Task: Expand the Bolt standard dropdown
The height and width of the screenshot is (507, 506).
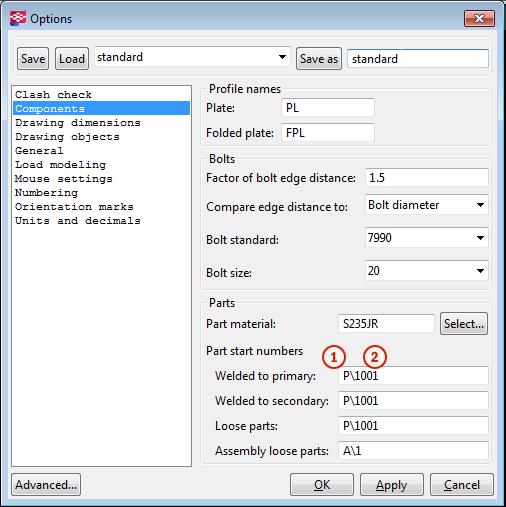Action: coord(427,238)
